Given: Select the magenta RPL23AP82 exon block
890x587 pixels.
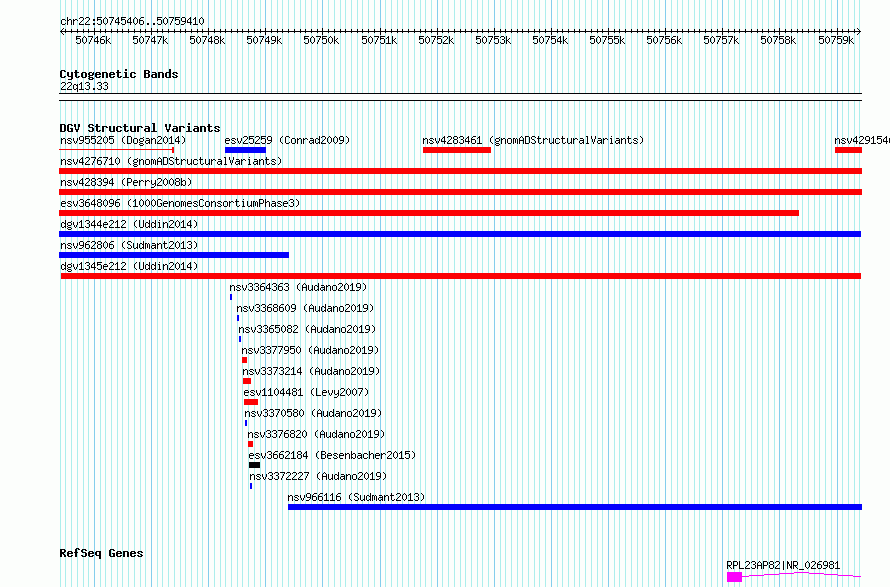Looking at the screenshot, I should click(734, 577).
